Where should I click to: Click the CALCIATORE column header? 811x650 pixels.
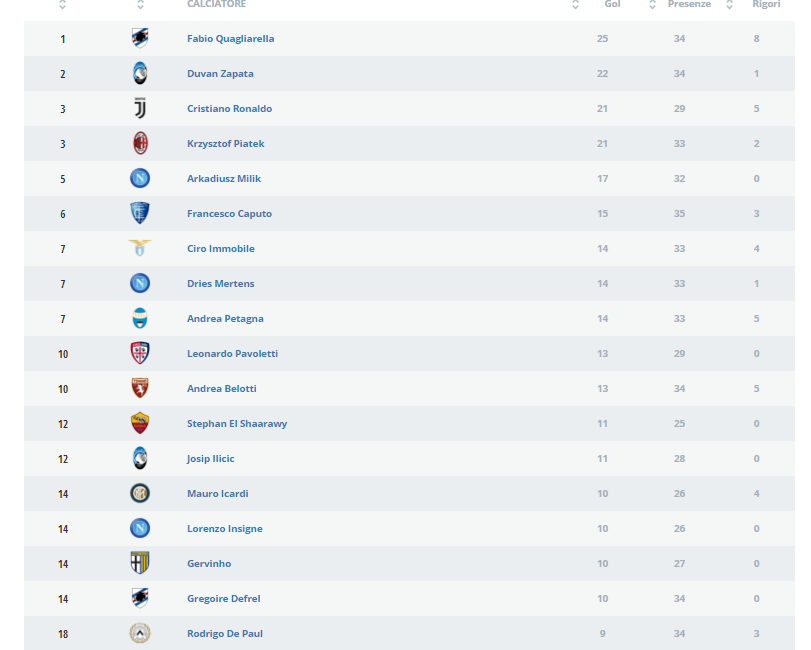point(217,4)
